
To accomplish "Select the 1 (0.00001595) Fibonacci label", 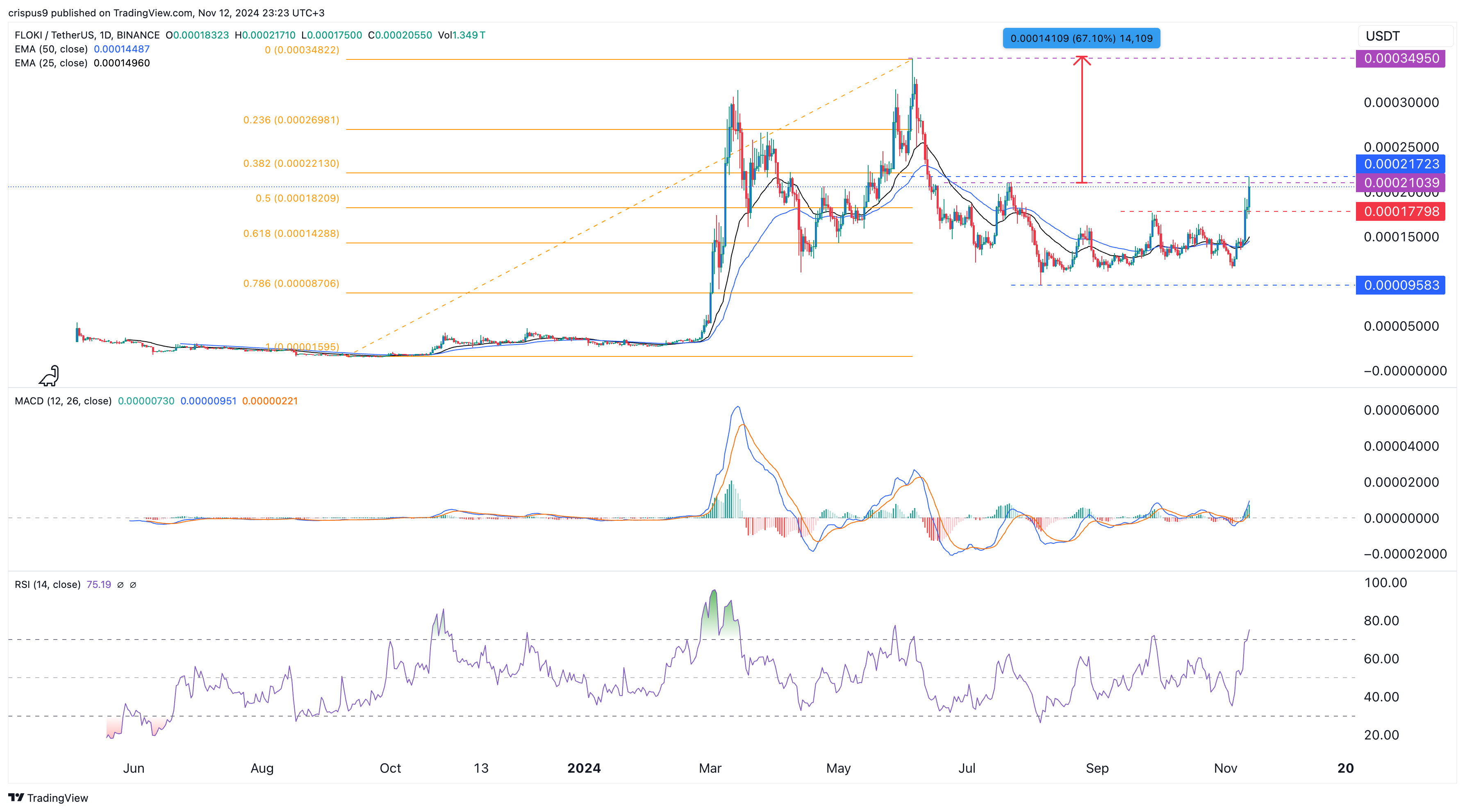I will [302, 347].
